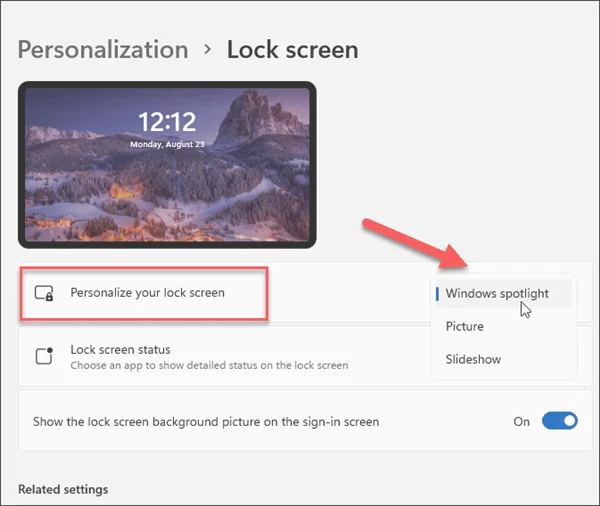Click the Lock screen breadcrumb title
The height and width of the screenshot is (506, 600).
point(293,50)
